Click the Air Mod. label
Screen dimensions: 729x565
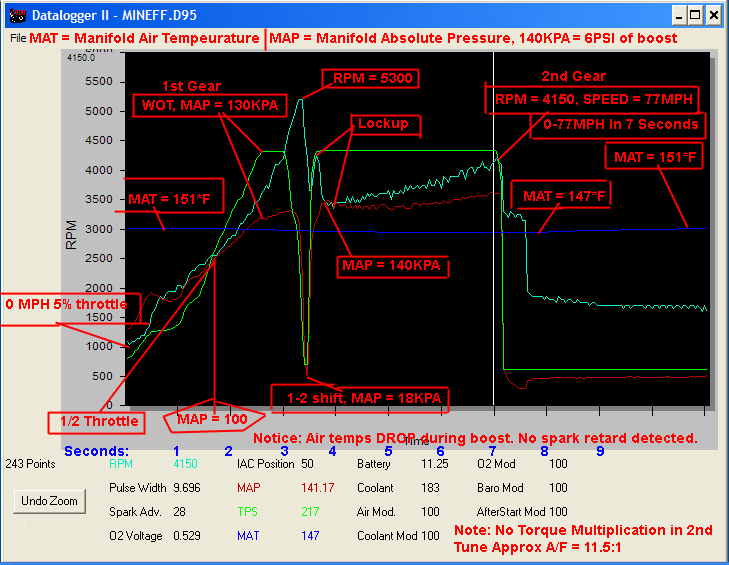click(376, 512)
